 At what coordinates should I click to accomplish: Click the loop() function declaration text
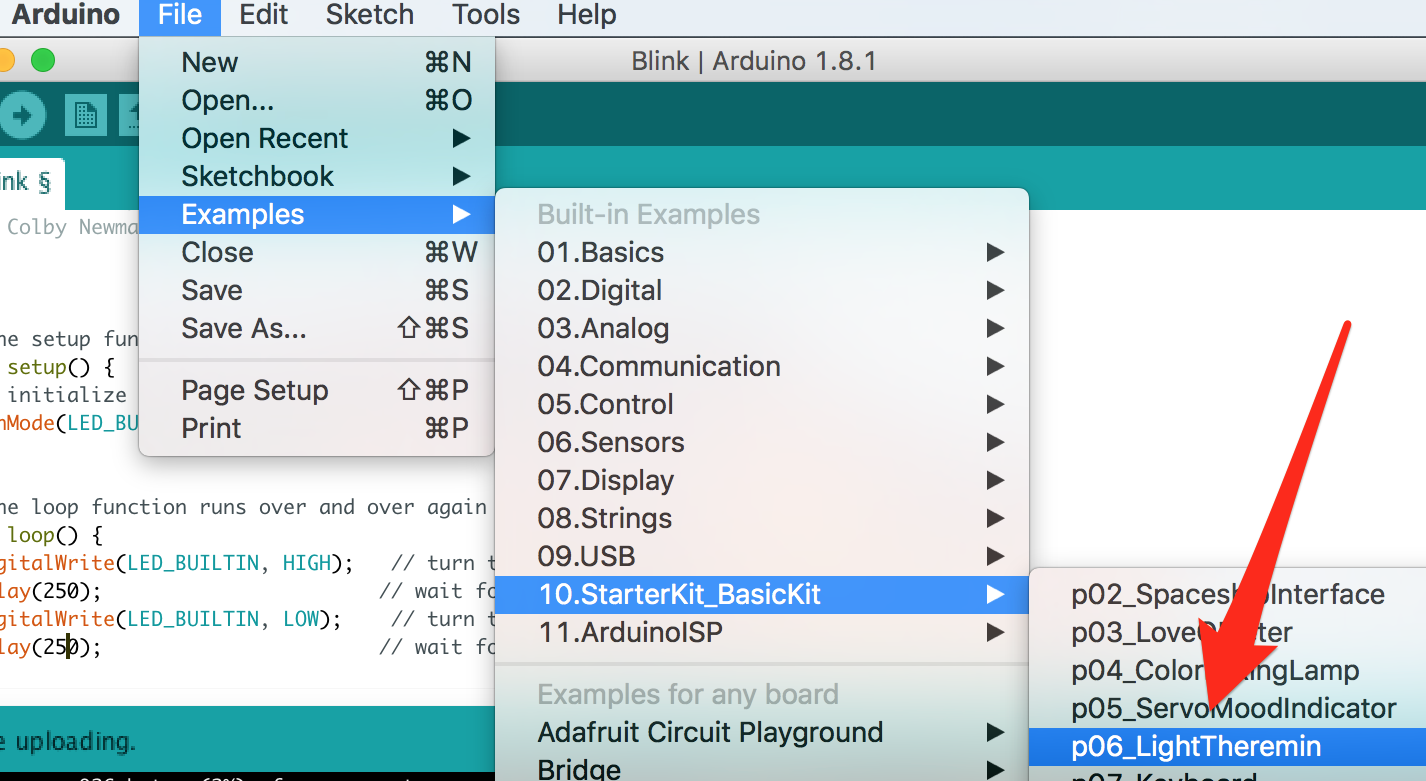pos(55,535)
